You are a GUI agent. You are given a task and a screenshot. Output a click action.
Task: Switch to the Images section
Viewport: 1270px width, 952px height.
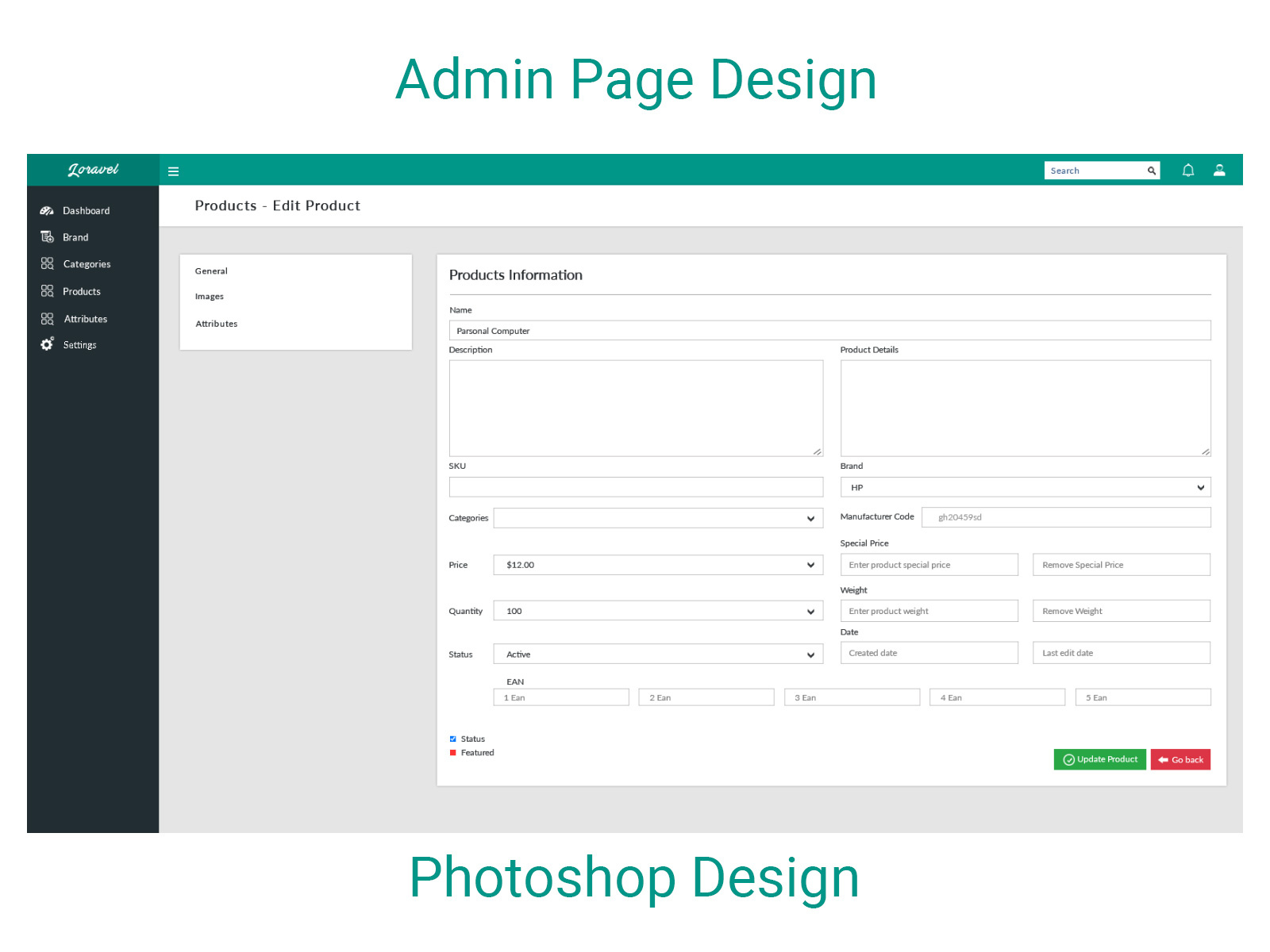pyautogui.click(x=209, y=296)
